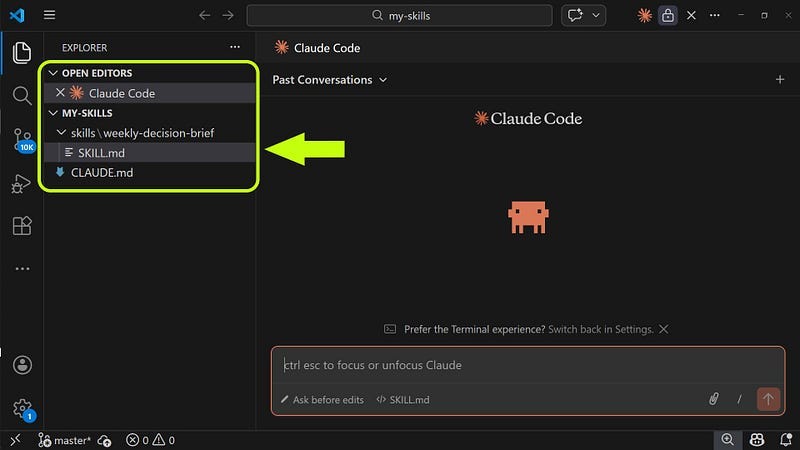Viewport: 800px width, 450px height.
Task: Close the Claude Code open editor
Action: [x=60, y=92]
